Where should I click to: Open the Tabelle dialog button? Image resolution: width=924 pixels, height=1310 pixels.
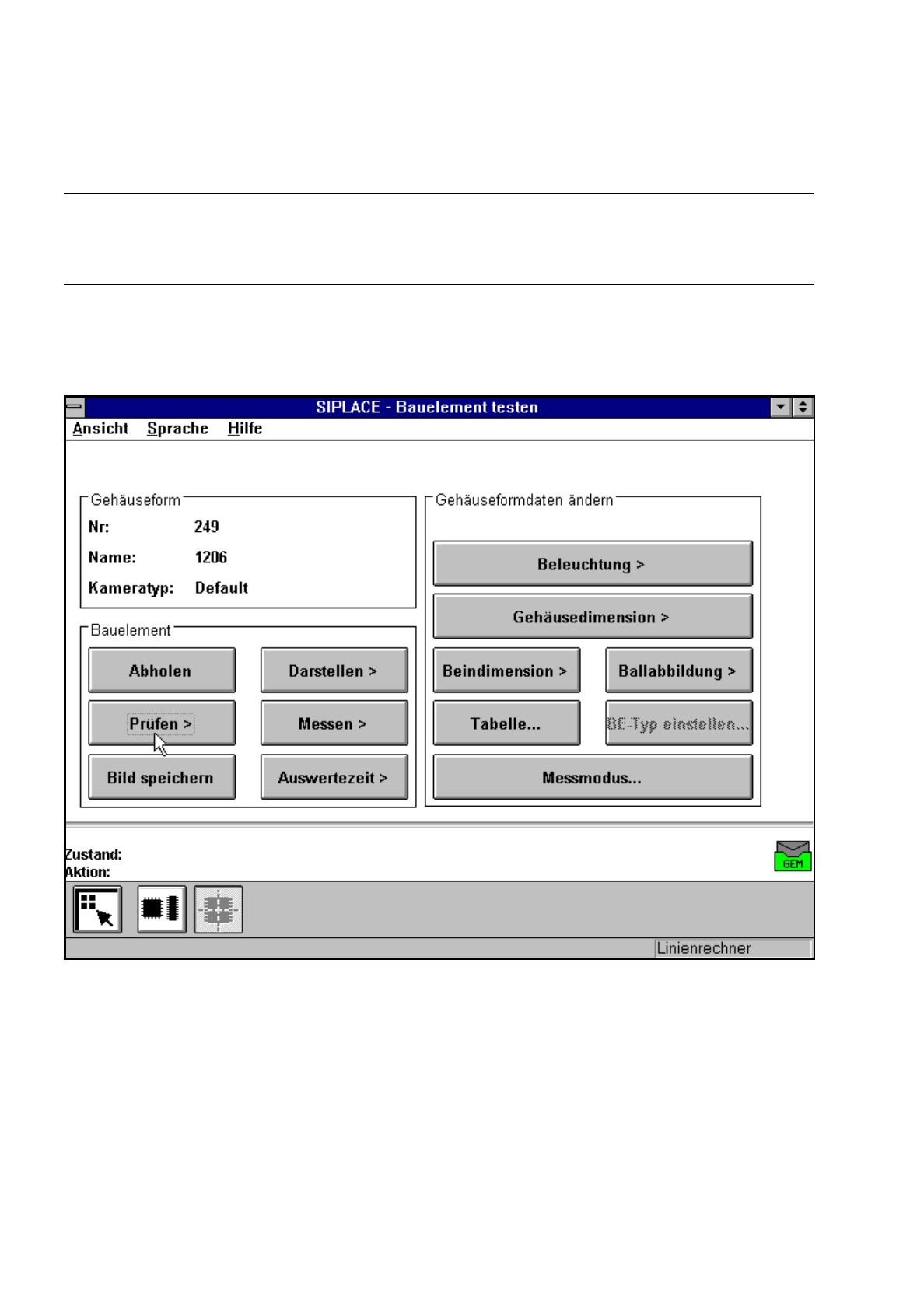(507, 723)
